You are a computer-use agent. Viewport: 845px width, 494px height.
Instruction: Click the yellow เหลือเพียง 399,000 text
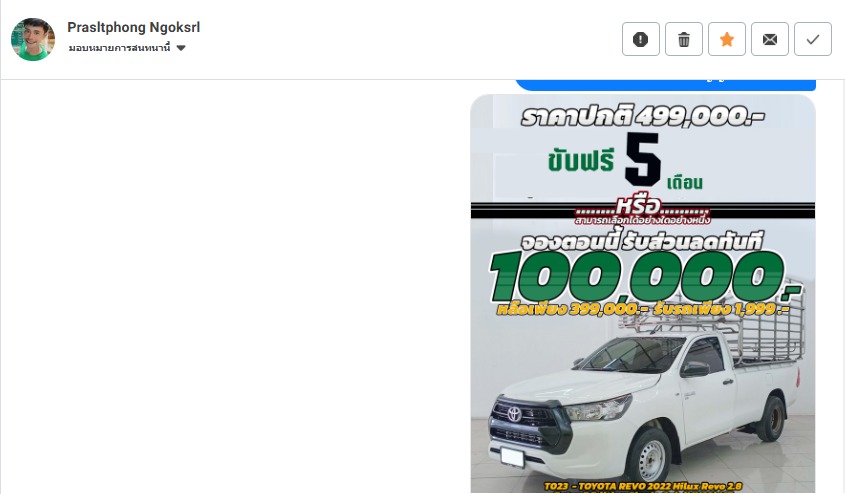point(572,309)
